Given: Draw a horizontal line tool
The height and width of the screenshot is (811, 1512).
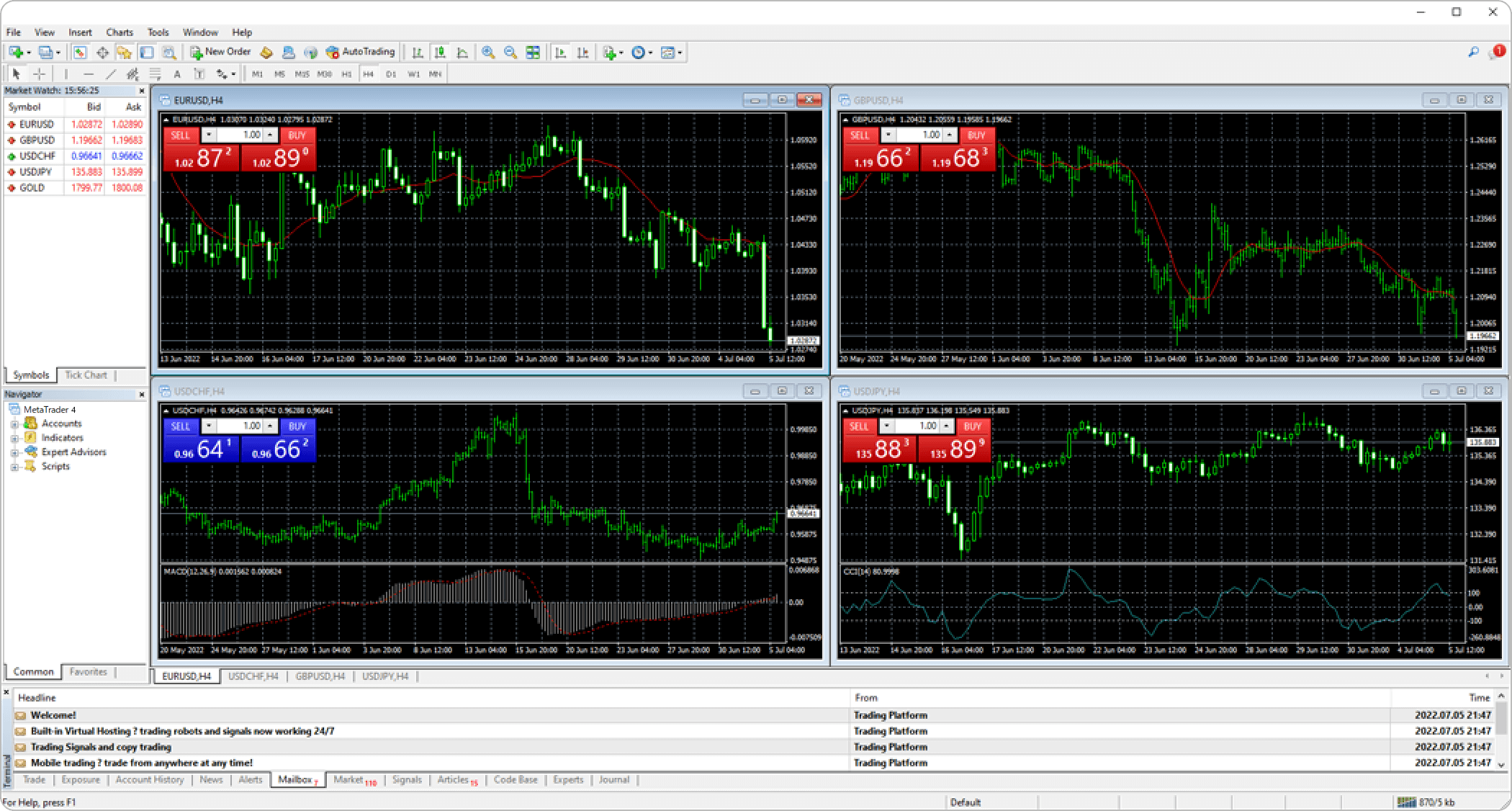Looking at the screenshot, I should pos(89,73).
